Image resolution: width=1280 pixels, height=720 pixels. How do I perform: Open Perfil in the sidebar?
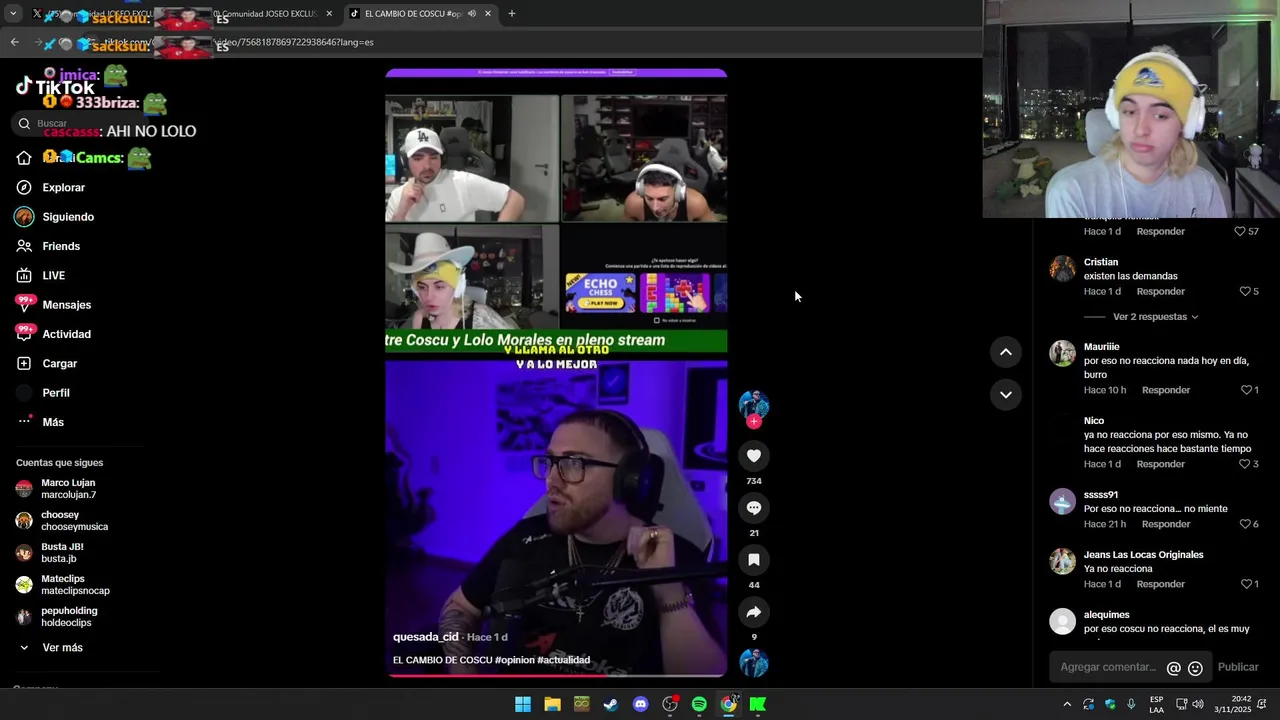click(56, 393)
